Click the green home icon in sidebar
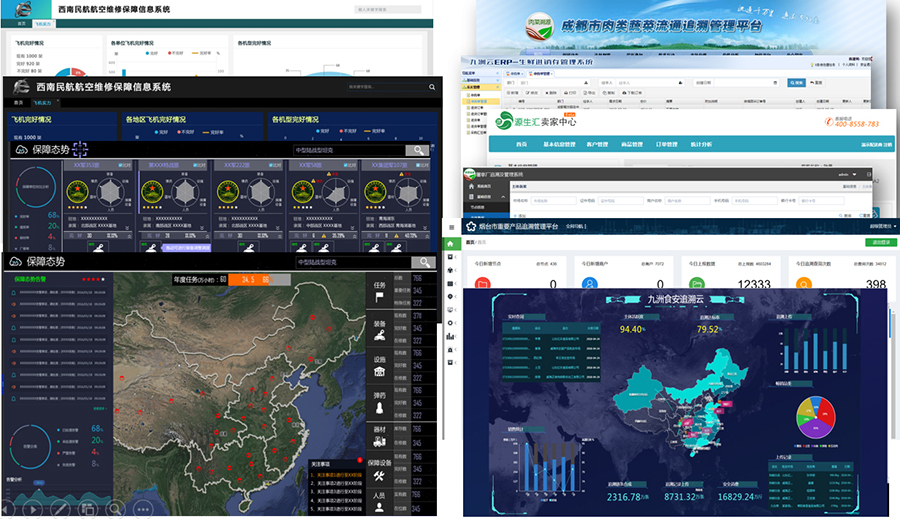Screen dimensions: 900x519 pos(451,243)
